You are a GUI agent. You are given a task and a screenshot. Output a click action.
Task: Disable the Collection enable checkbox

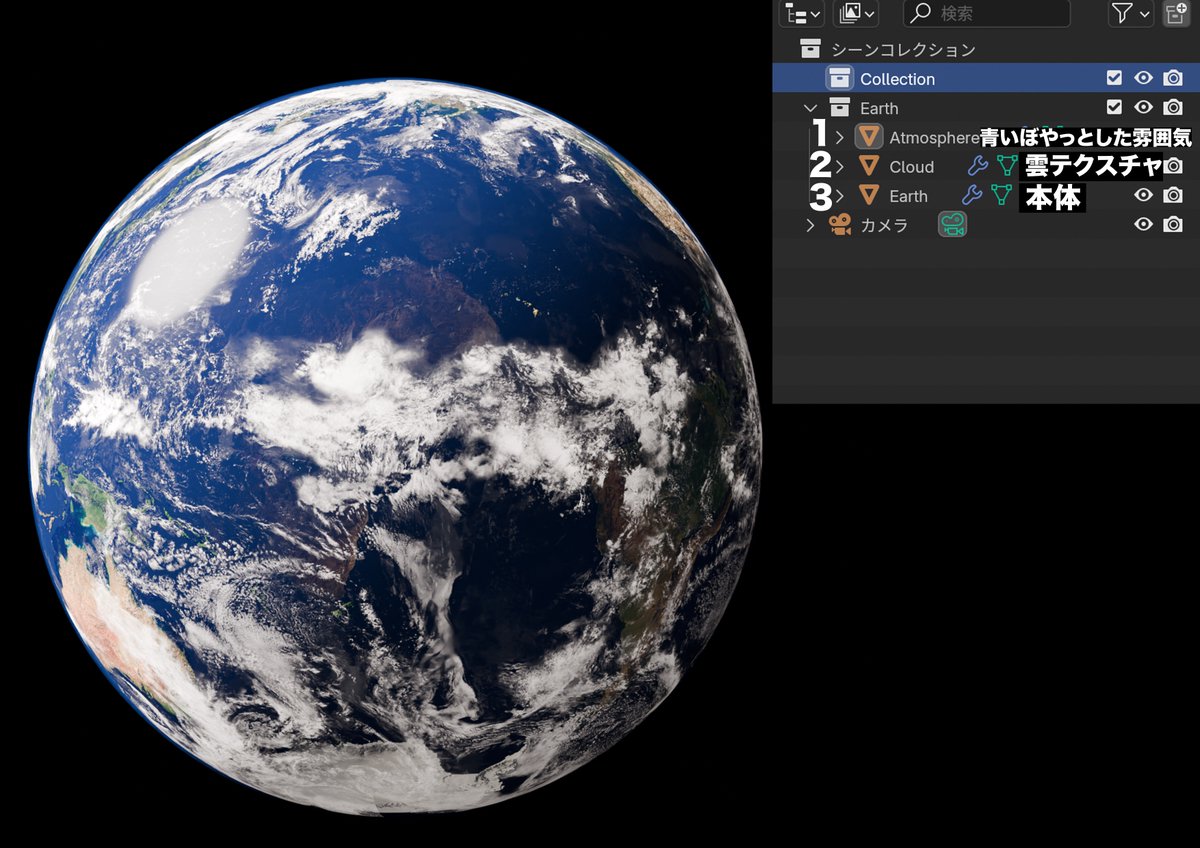pos(1115,78)
